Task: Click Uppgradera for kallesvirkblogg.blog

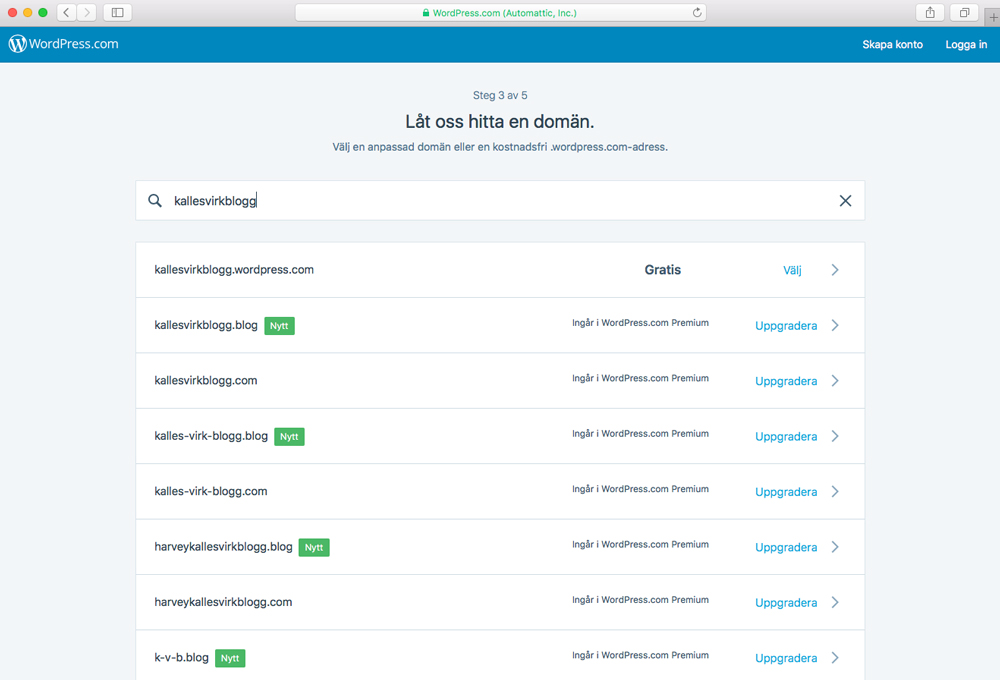Action: (786, 326)
